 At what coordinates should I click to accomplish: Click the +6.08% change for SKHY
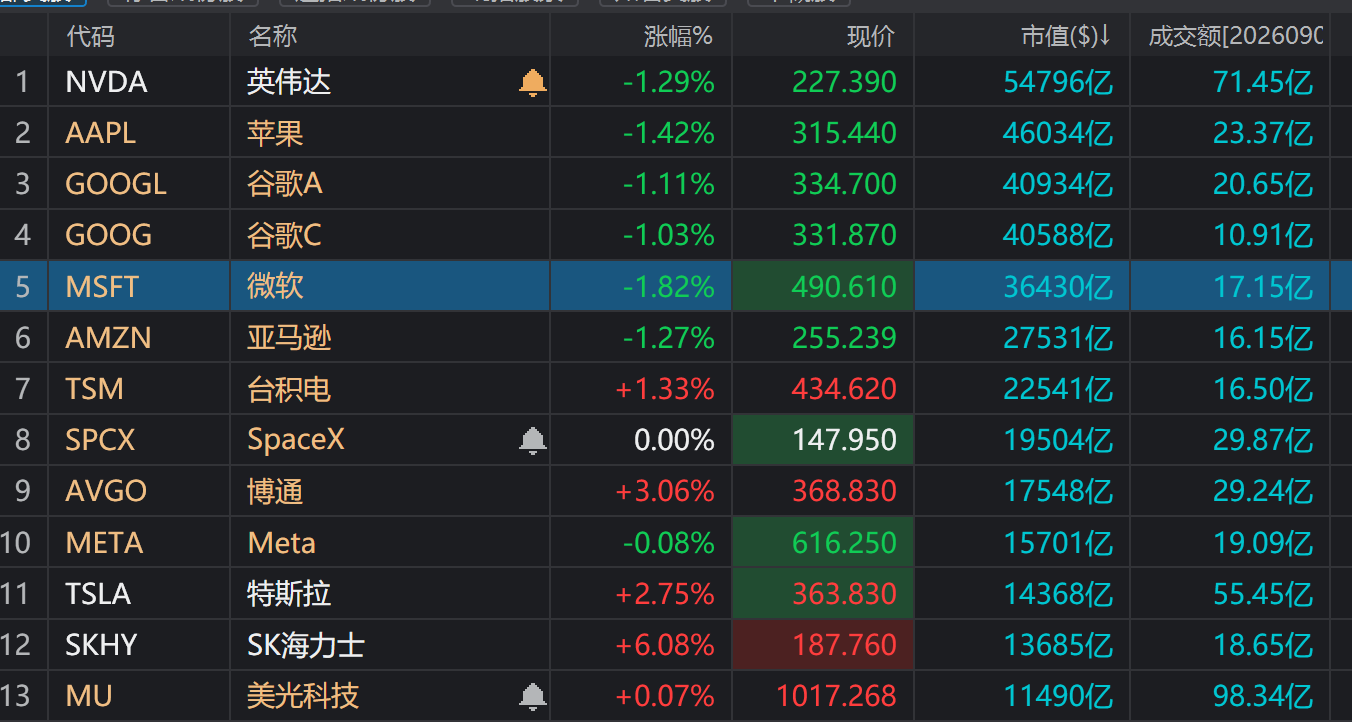(x=666, y=645)
